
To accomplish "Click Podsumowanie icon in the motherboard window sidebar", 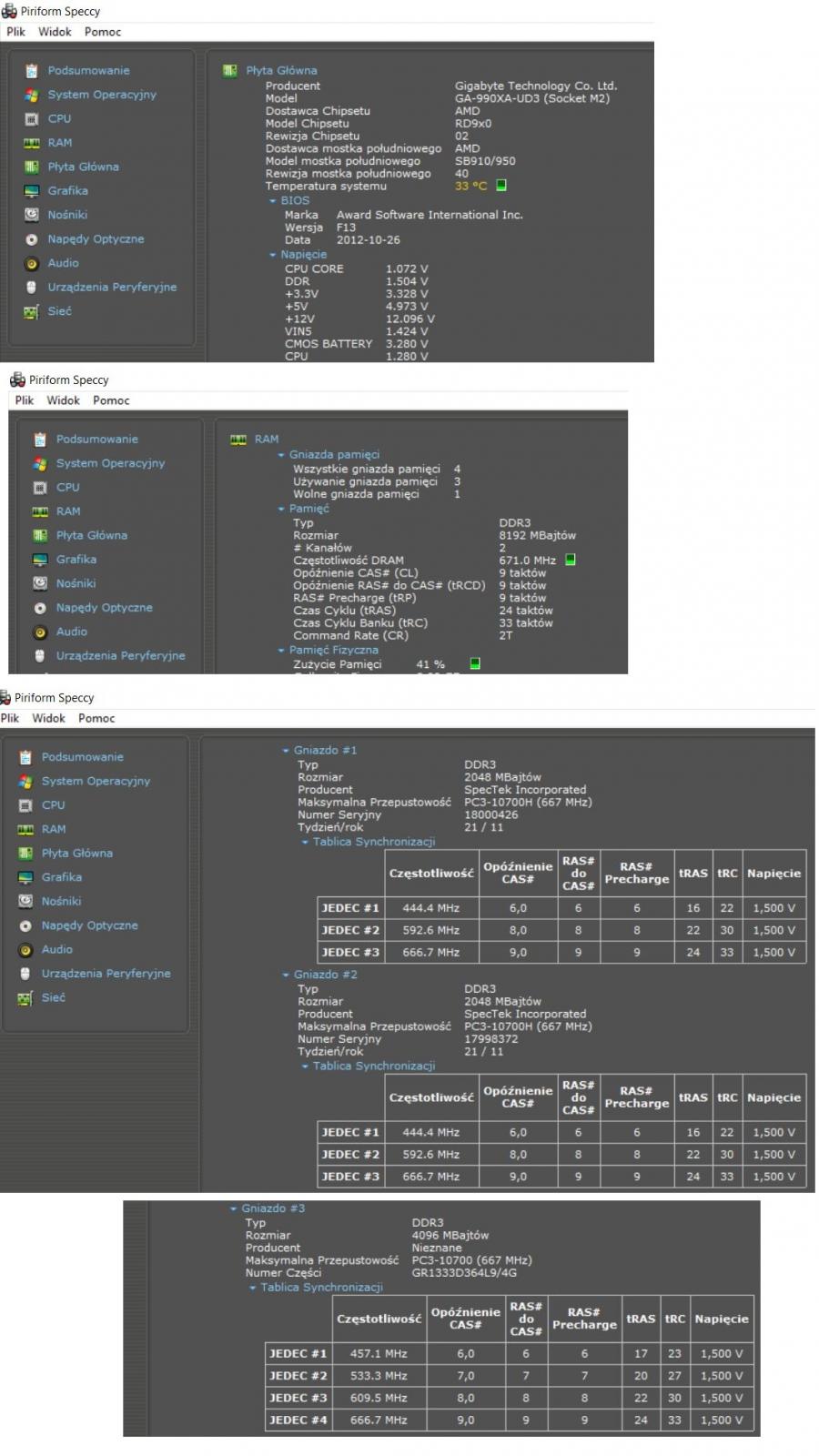I will [x=32, y=71].
